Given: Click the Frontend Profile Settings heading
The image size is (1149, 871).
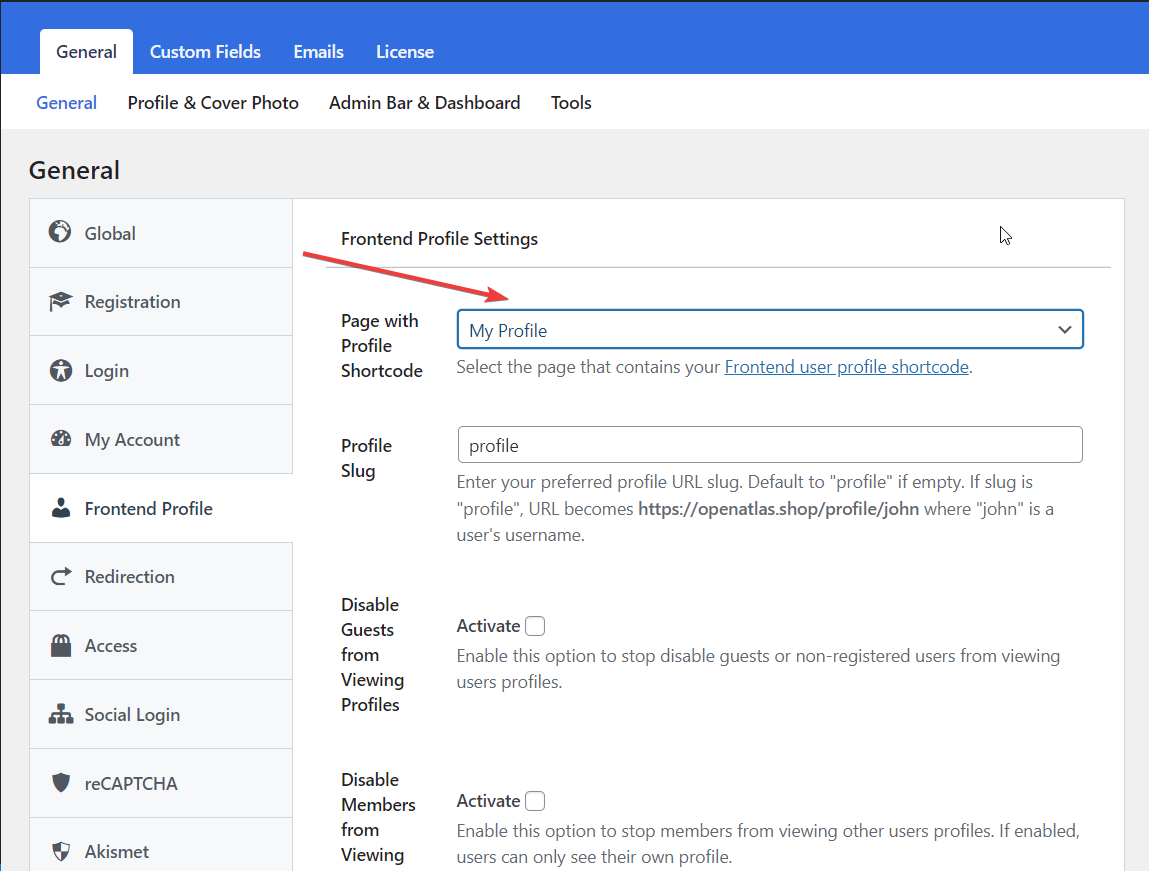Looking at the screenshot, I should 440,239.
